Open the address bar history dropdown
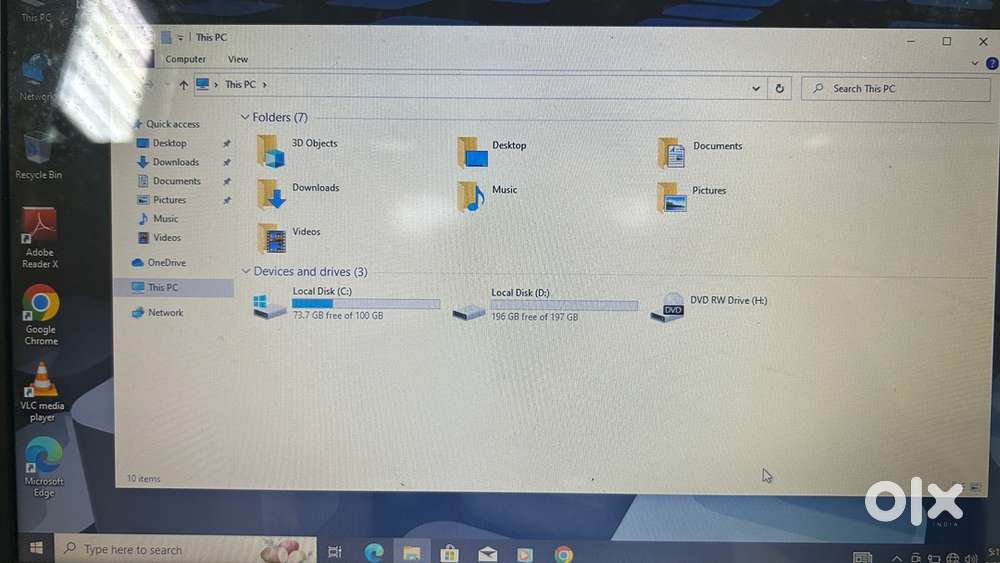Screen dimensions: 1000x563 tap(756, 88)
